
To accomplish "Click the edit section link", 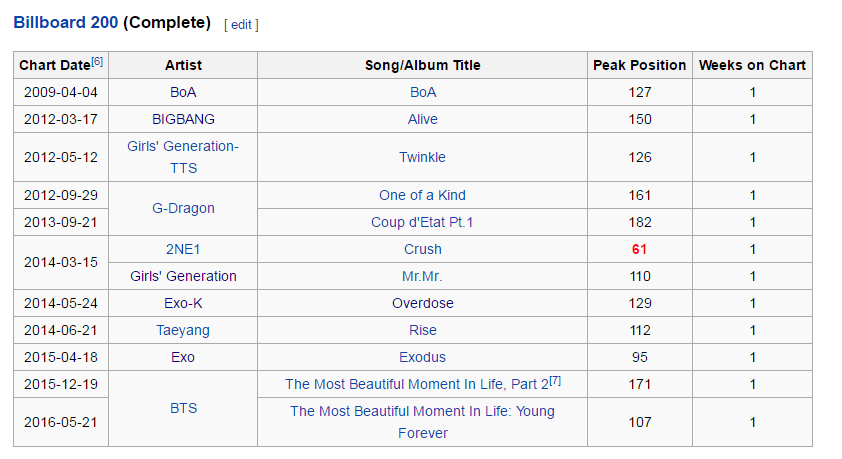I will (x=241, y=25).
